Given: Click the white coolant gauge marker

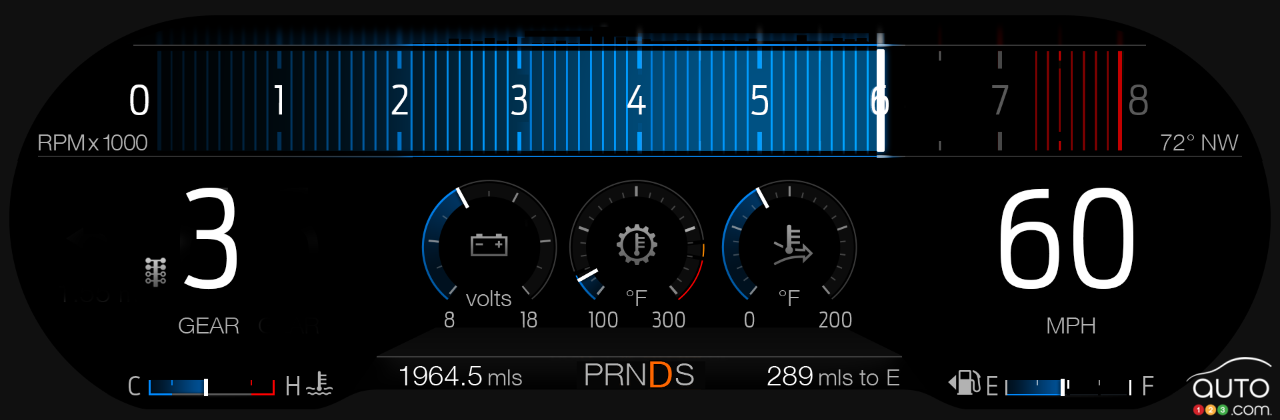Looking at the screenshot, I should (x=206, y=386).
